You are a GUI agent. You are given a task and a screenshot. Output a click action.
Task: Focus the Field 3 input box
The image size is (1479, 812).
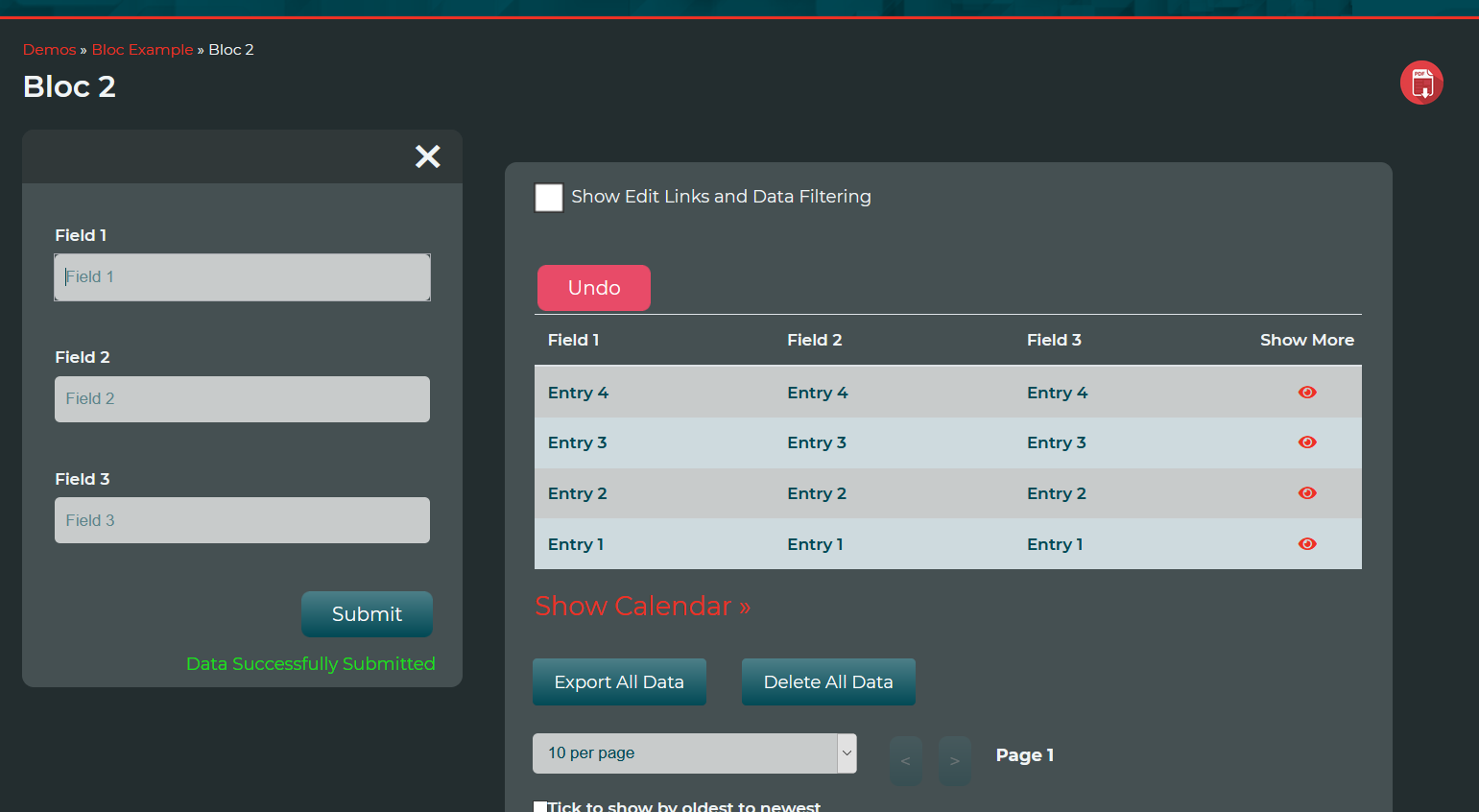(x=242, y=520)
